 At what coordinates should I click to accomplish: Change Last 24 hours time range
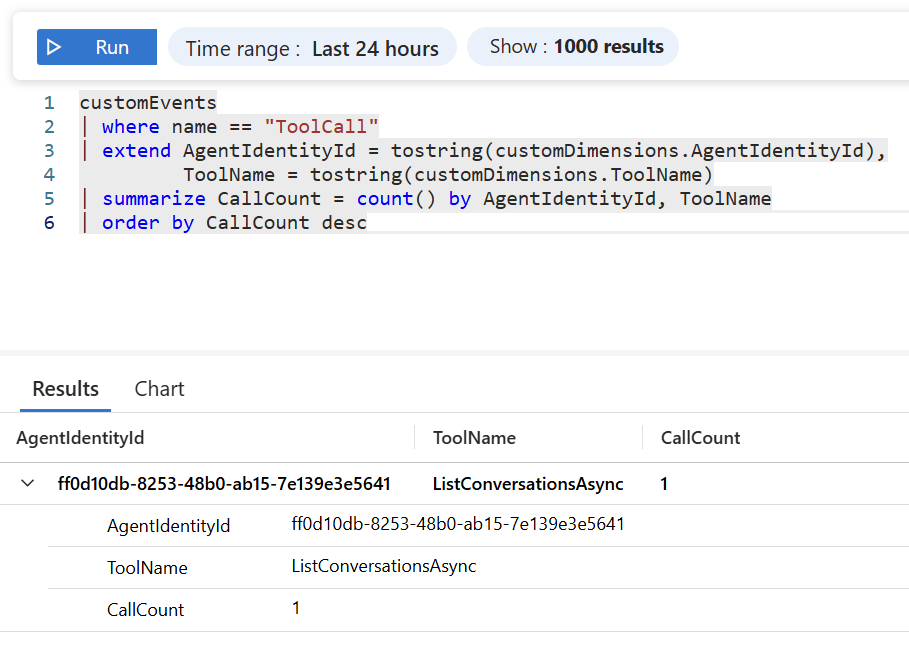coord(376,47)
